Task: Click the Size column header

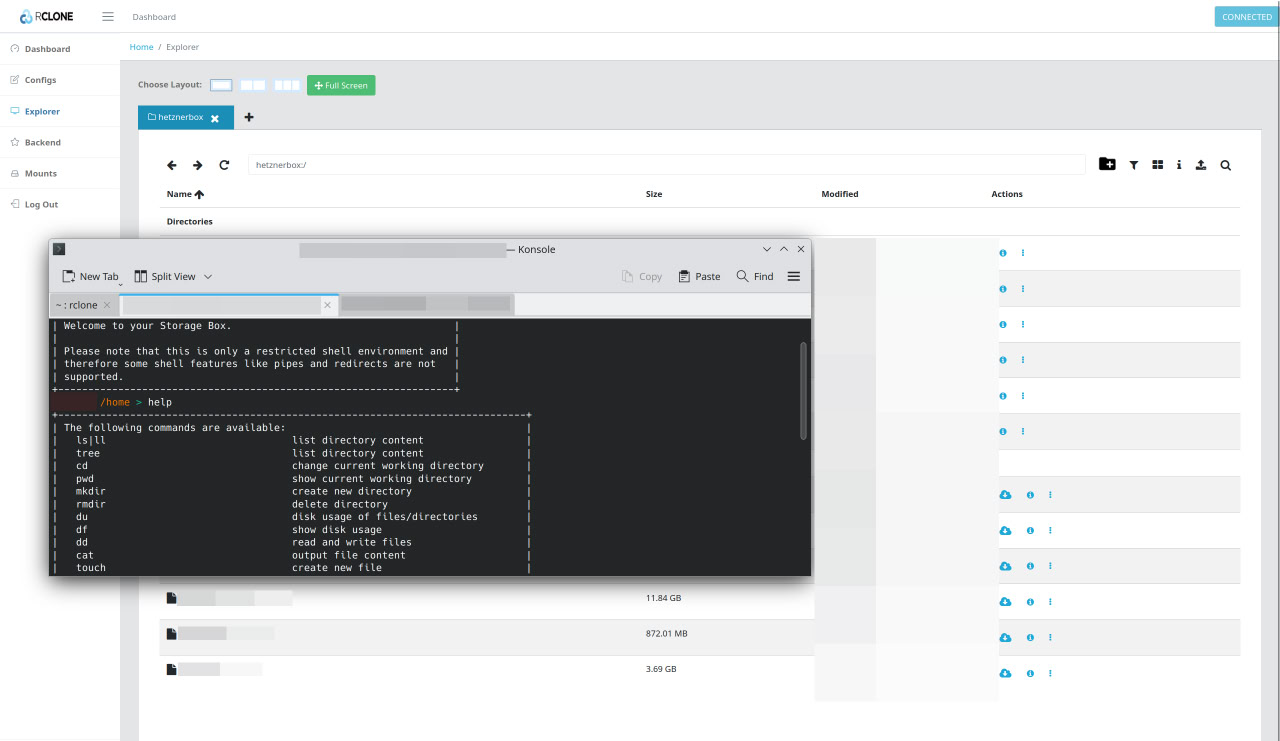Action: click(x=654, y=194)
